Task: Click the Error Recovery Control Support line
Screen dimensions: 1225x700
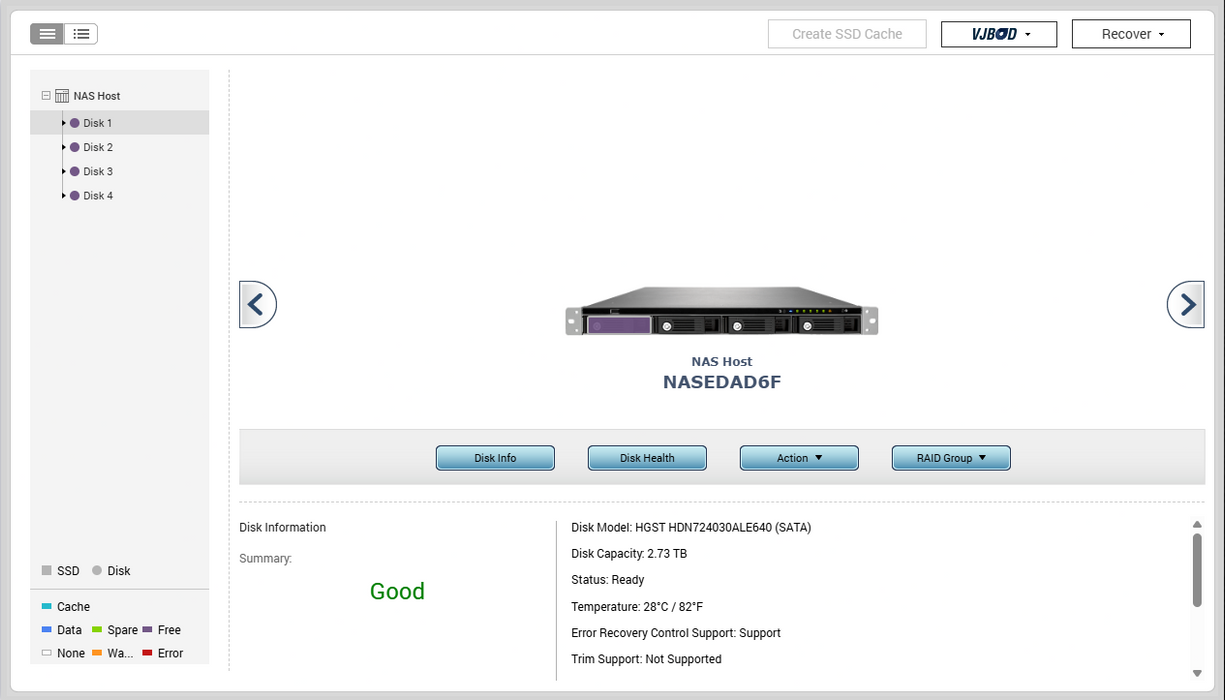Action: pyautogui.click(x=676, y=633)
